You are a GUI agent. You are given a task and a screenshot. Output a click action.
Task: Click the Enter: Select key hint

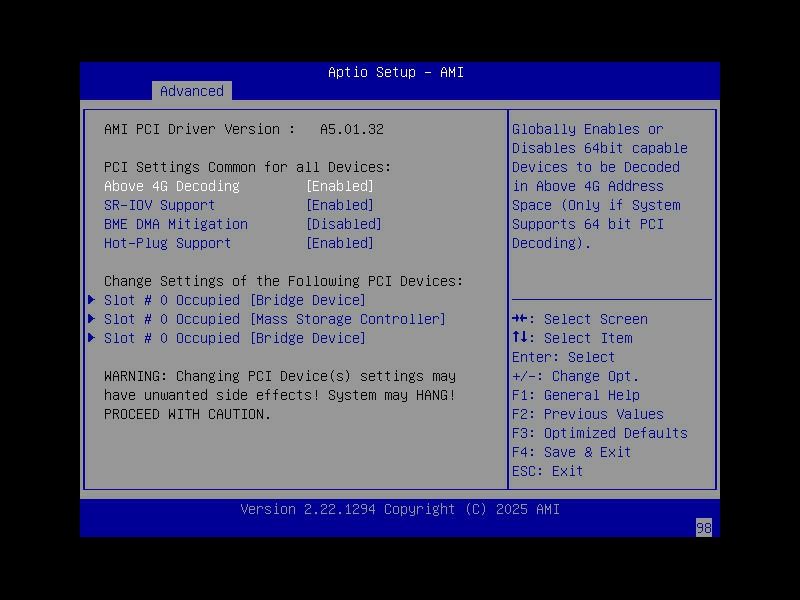(x=563, y=357)
